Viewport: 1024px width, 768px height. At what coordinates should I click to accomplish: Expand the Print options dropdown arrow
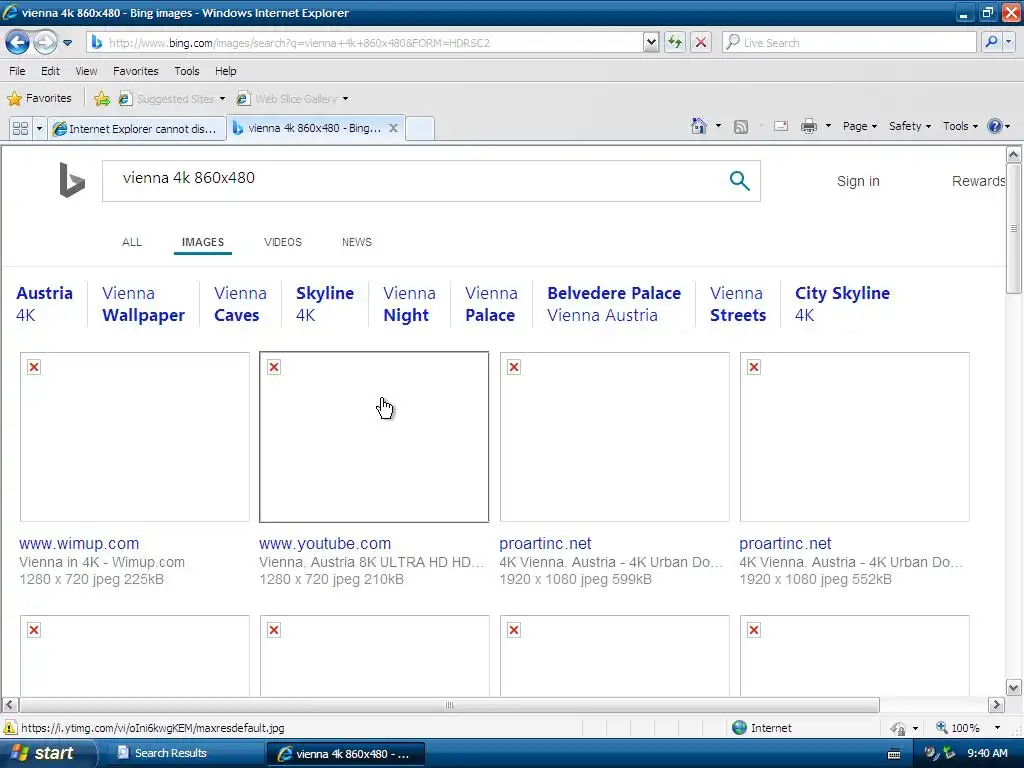click(x=828, y=126)
